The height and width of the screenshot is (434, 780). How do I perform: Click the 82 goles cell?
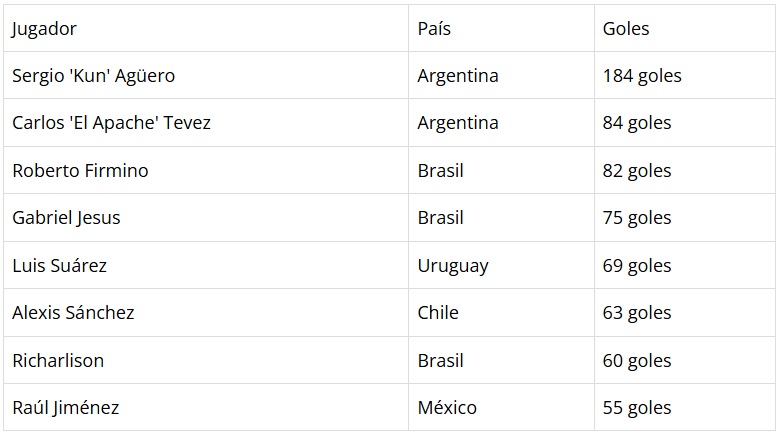[x=637, y=171]
